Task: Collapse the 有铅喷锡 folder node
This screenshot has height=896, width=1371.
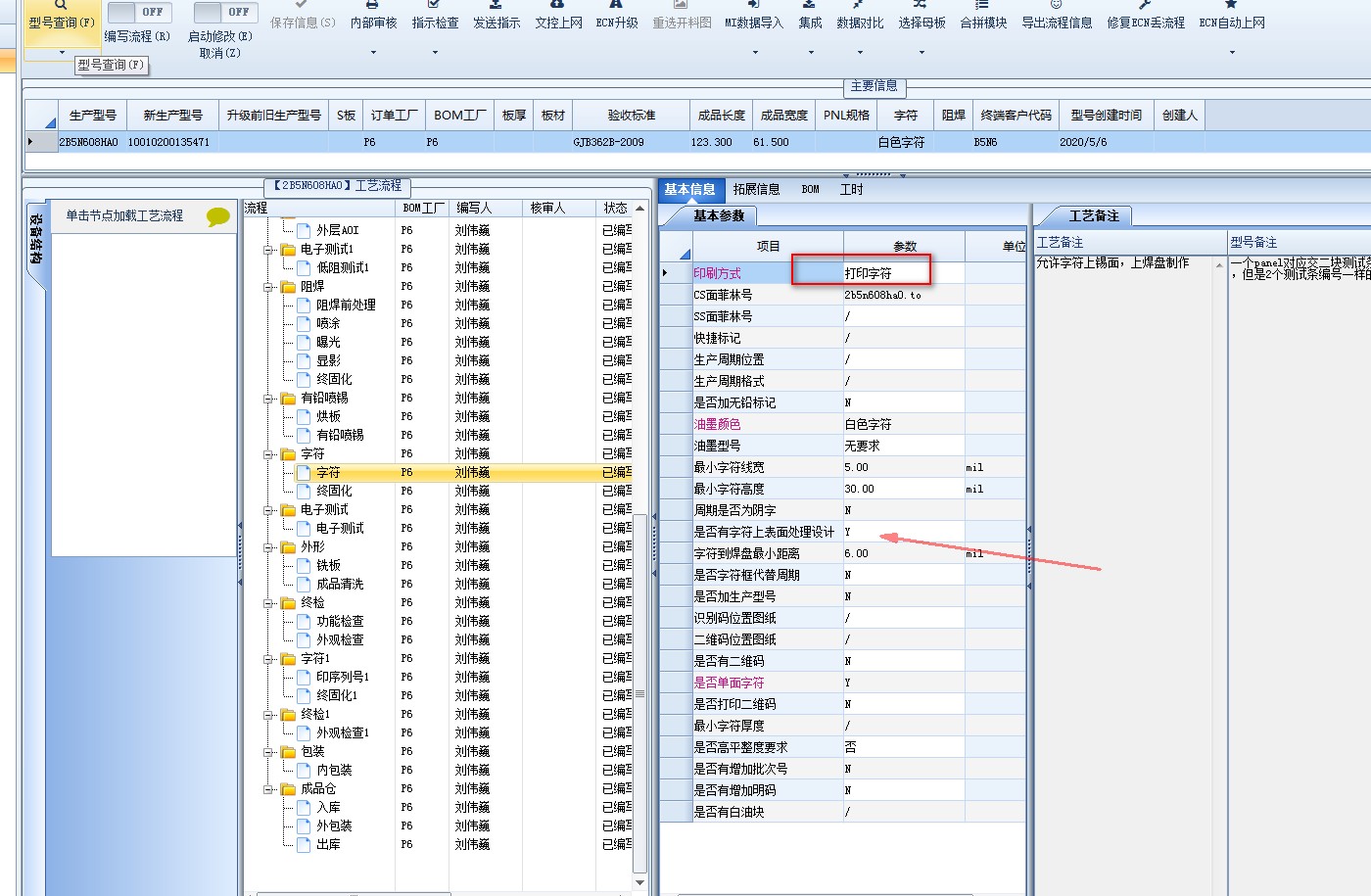Action: point(268,399)
